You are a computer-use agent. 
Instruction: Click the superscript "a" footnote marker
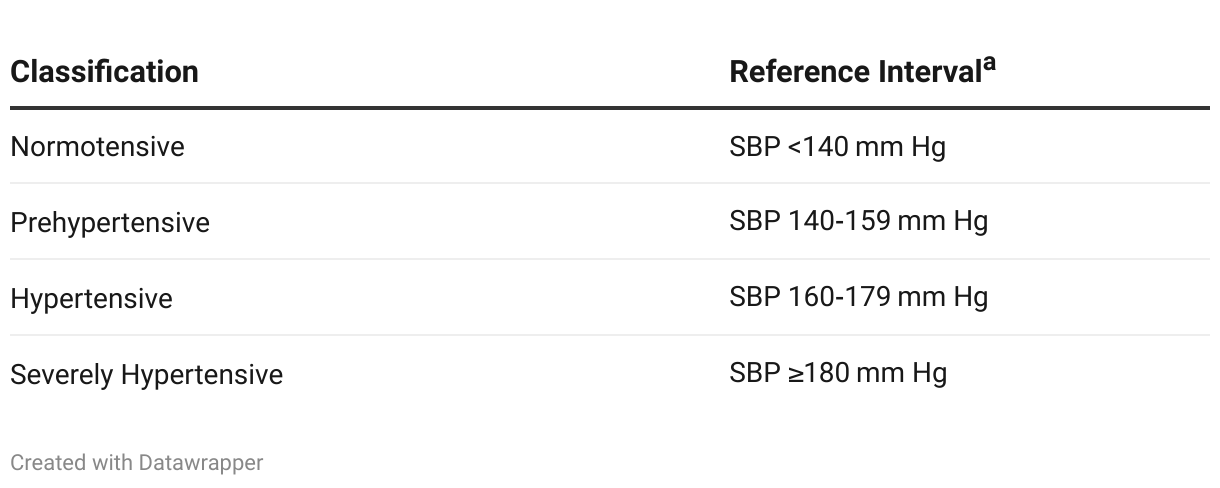pyautogui.click(x=989, y=65)
